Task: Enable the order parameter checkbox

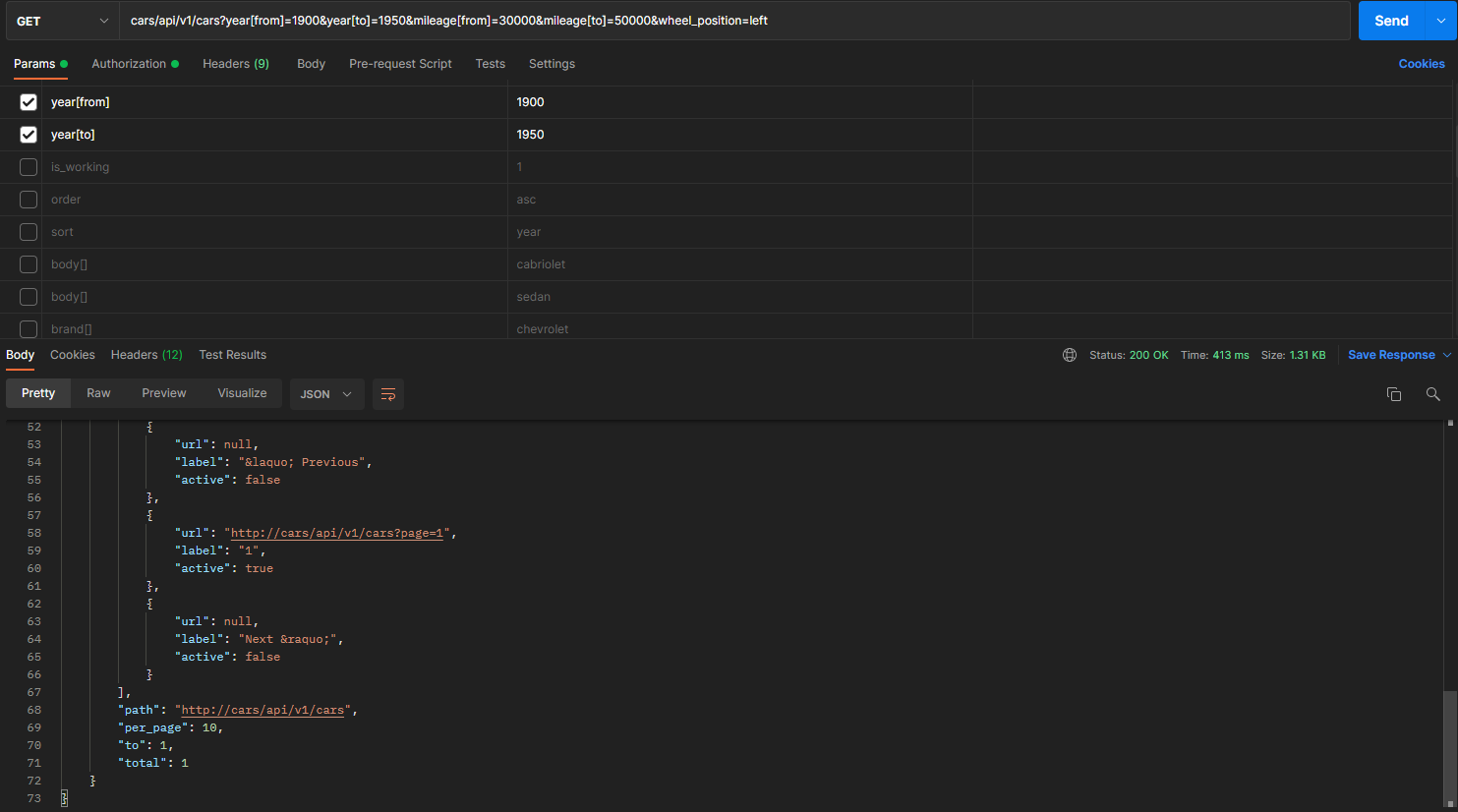Action: pos(29,200)
